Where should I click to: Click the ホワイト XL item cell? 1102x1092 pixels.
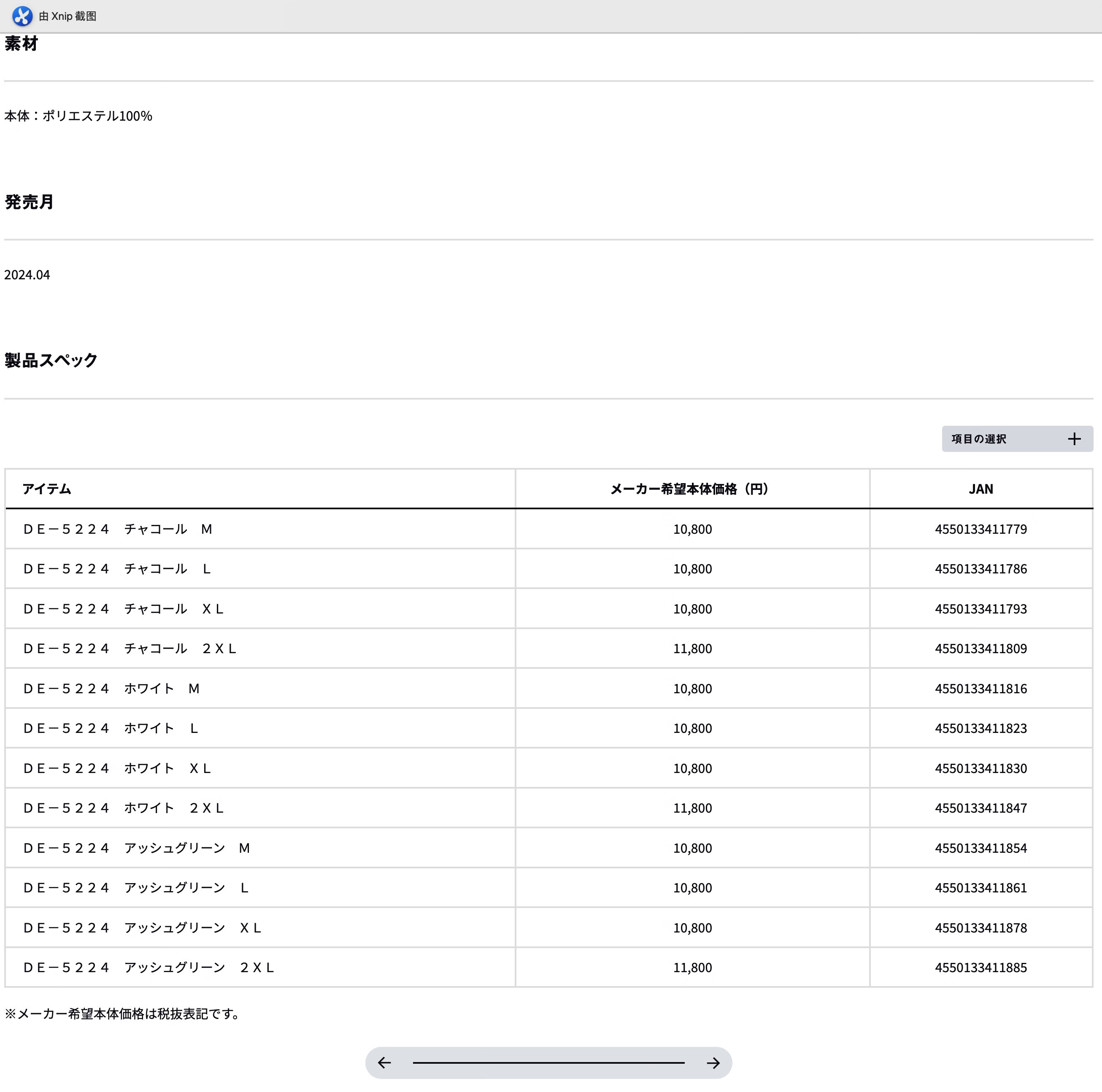tap(117, 768)
